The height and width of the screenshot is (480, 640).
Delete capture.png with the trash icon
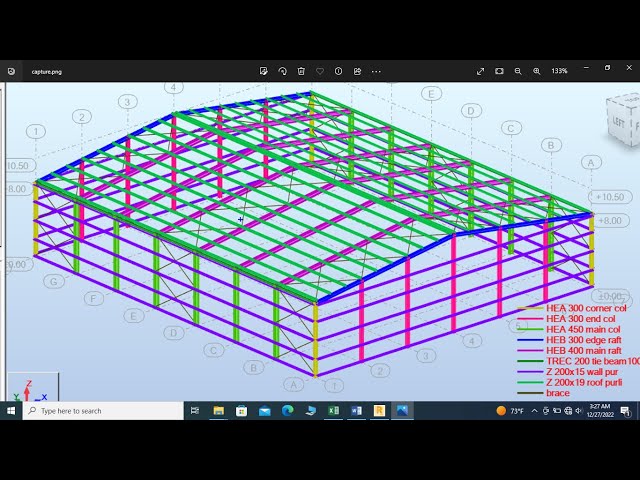[301, 71]
